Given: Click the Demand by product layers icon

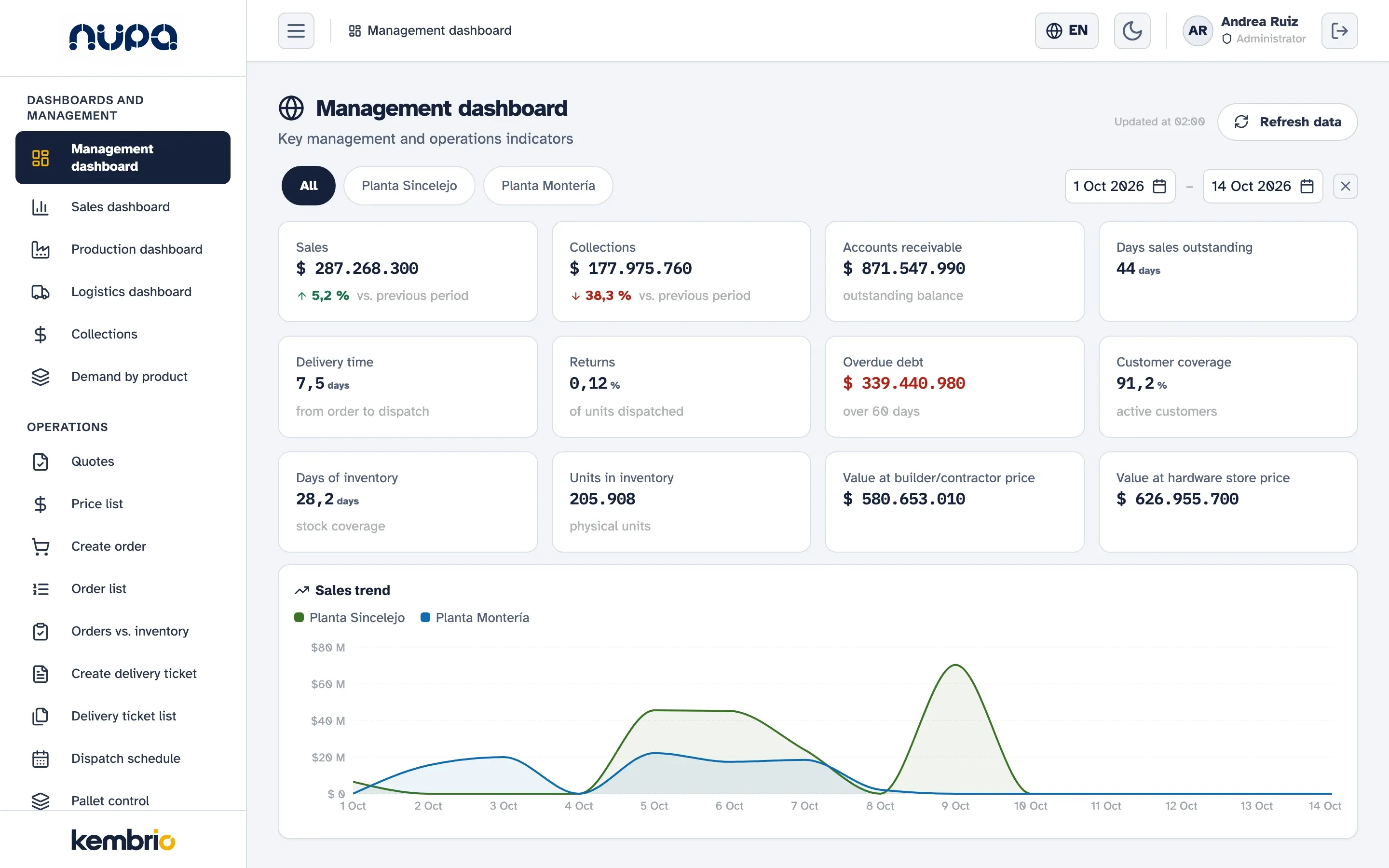Looking at the screenshot, I should click(40, 377).
